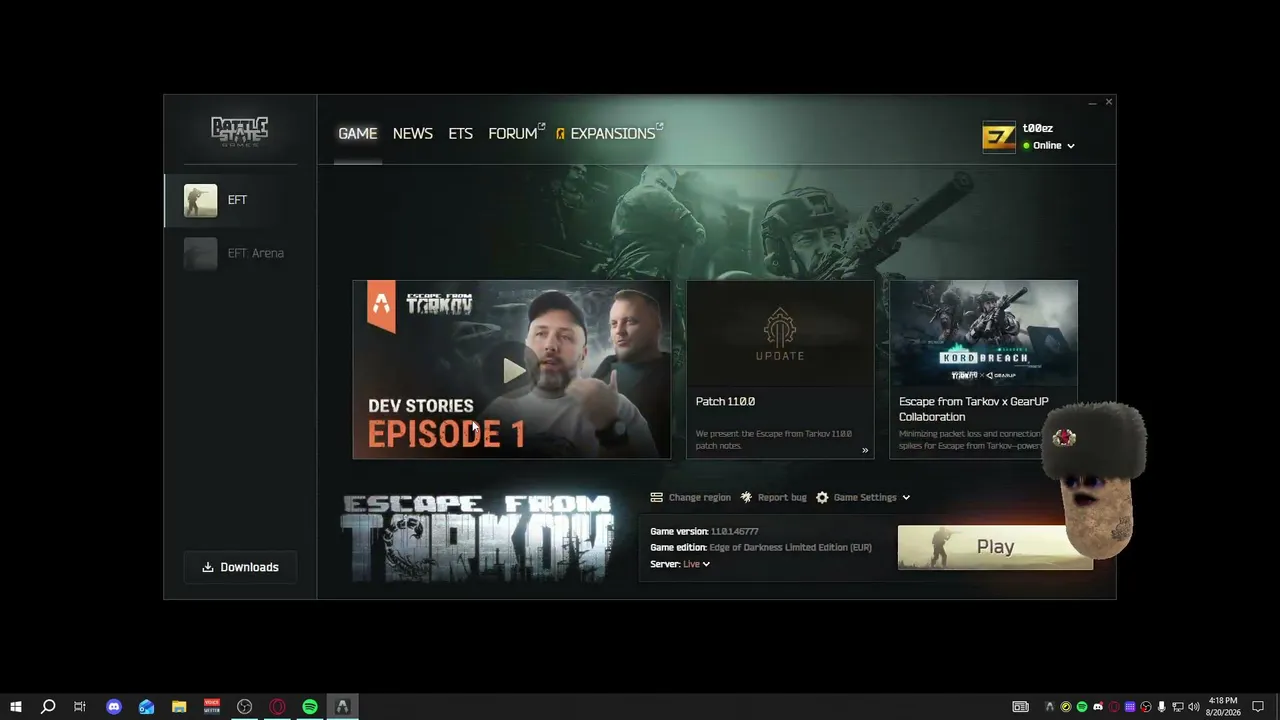Click the Battlestate launcher system tray icon
The image size is (1280, 720).
tap(1049, 707)
